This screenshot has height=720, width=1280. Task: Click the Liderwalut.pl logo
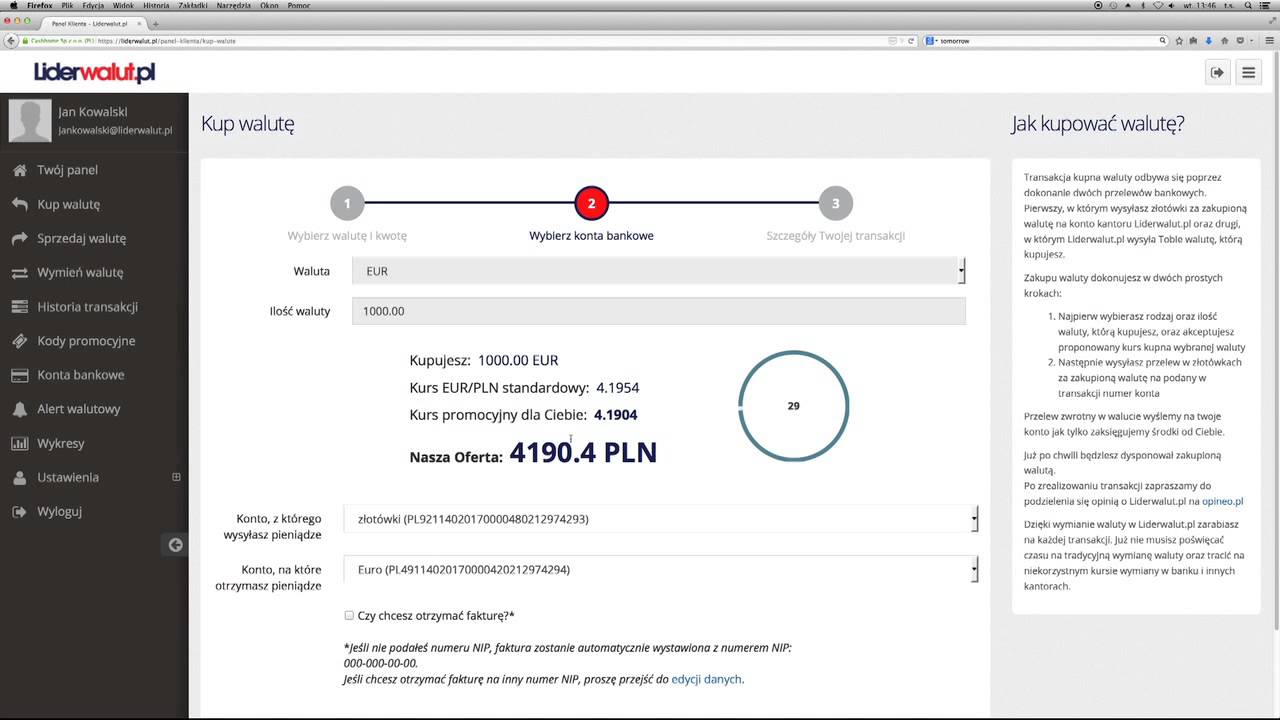pyautogui.click(x=95, y=72)
